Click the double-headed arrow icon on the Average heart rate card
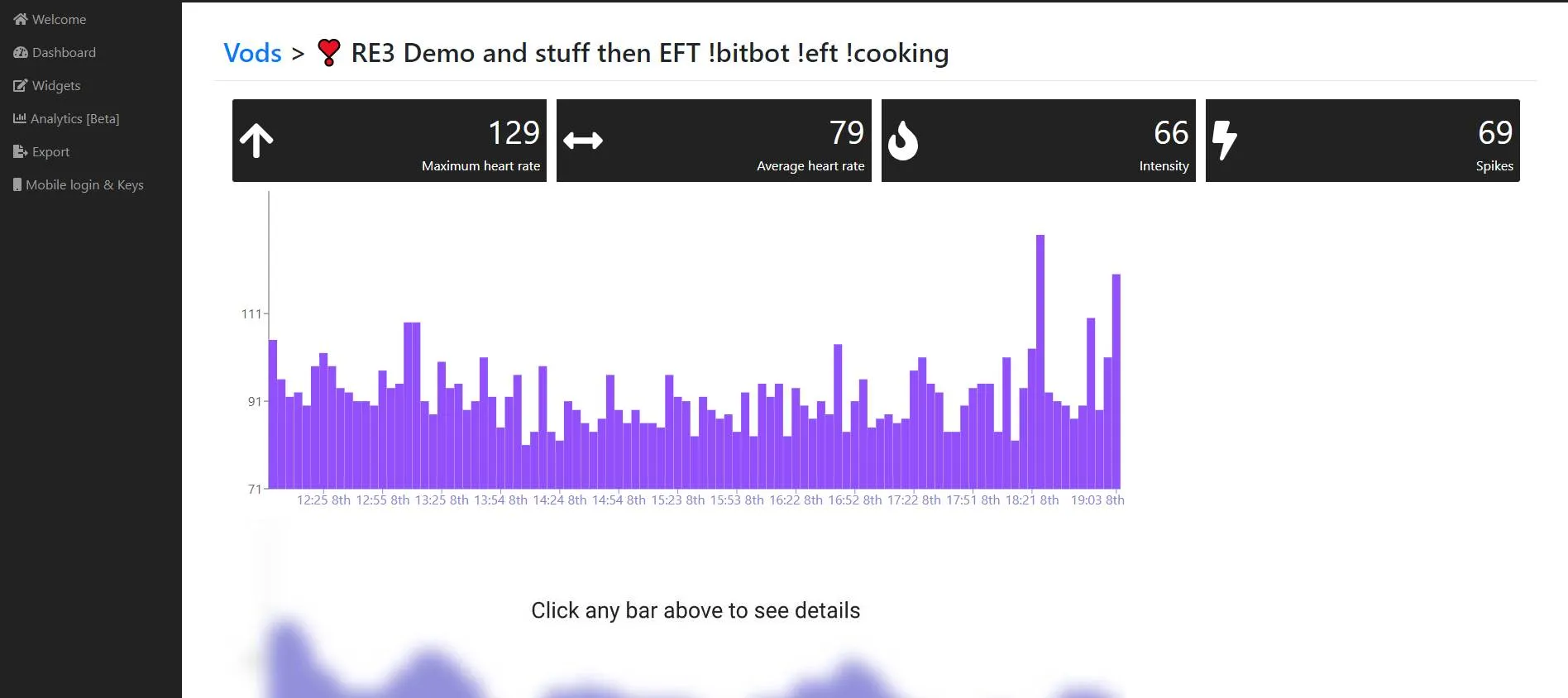 point(583,141)
